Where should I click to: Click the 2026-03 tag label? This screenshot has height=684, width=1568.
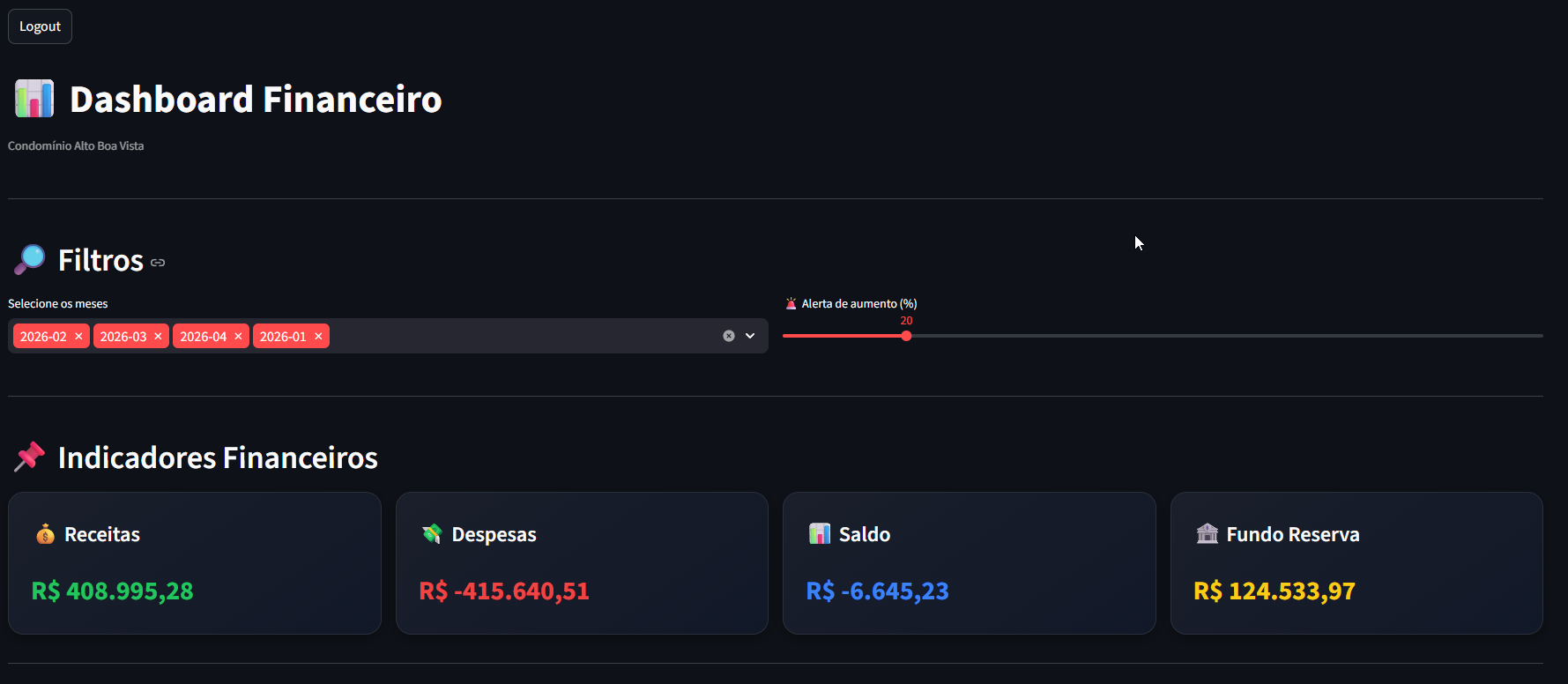tap(123, 337)
